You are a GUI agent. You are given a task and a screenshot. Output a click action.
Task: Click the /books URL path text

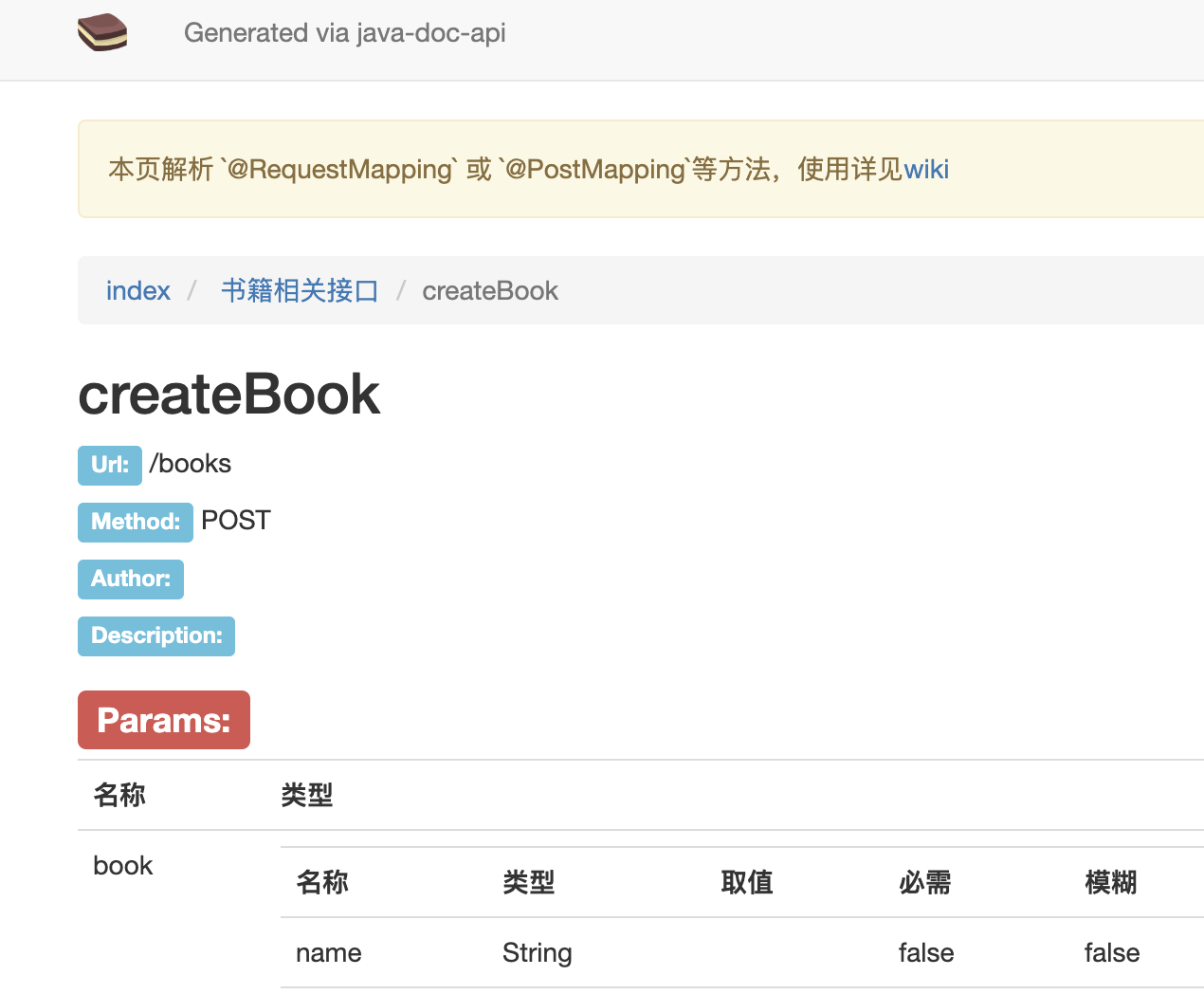click(x=192, y=464)
